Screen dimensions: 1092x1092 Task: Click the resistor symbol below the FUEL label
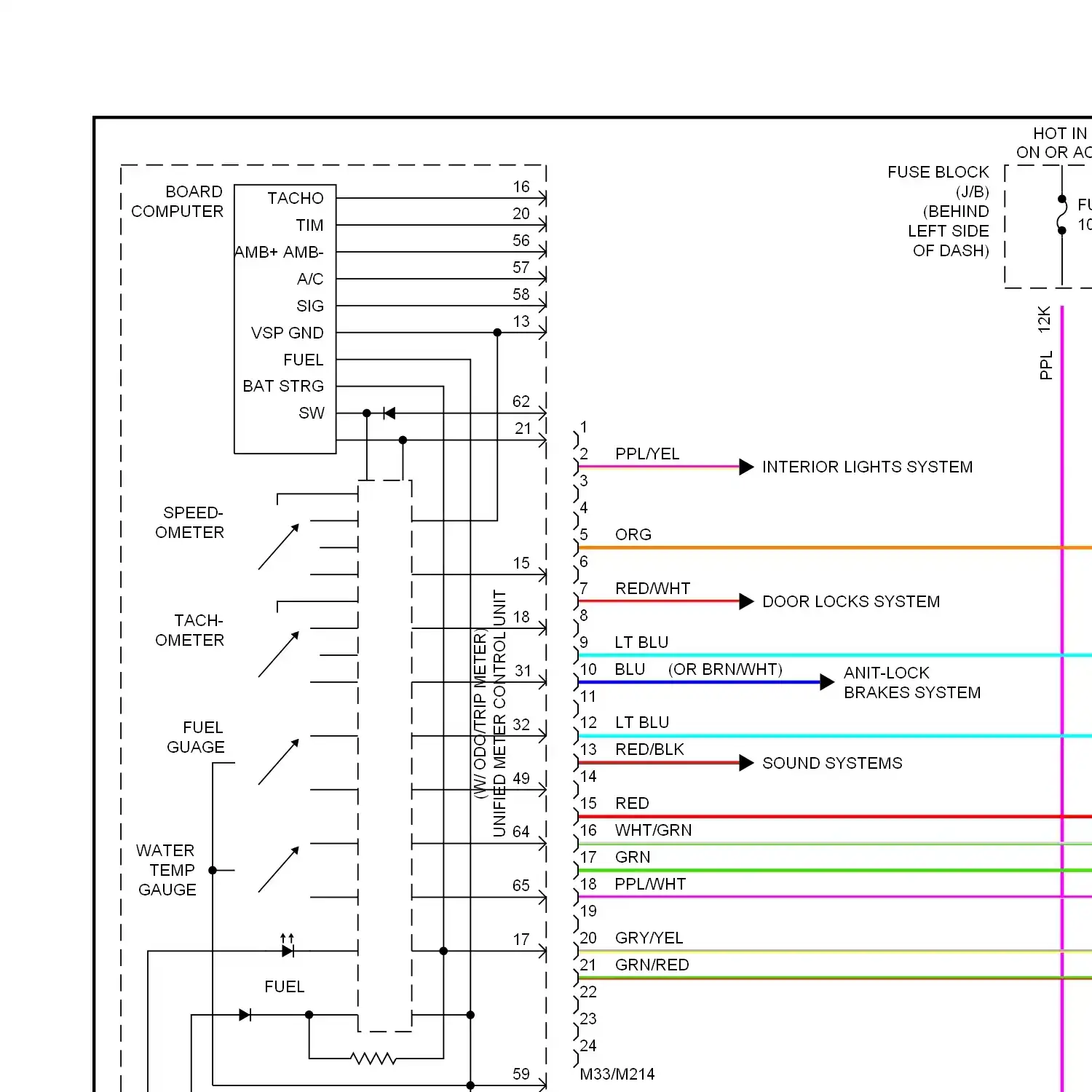coord(373,1058)
